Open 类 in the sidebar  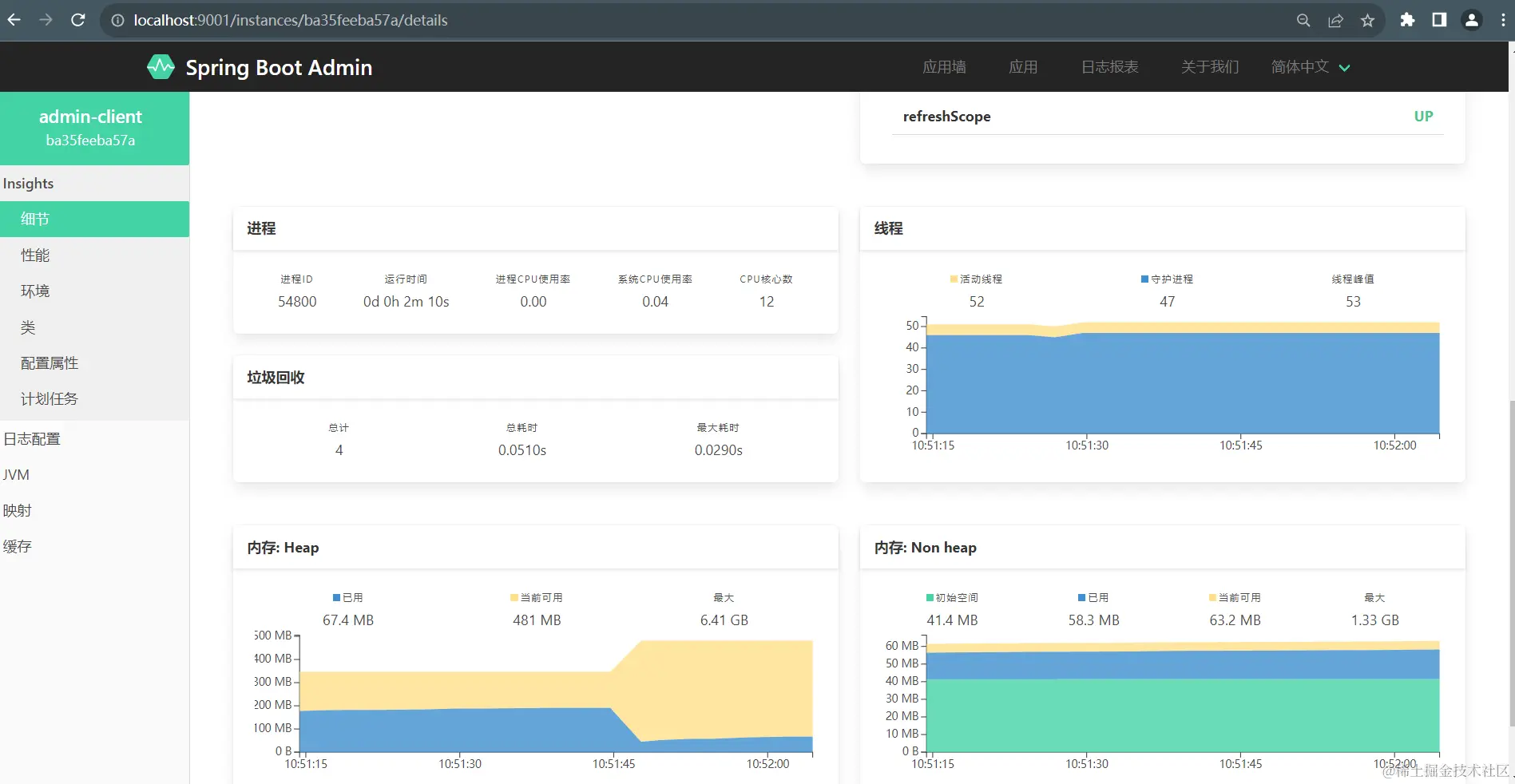(x=94, y=327)
